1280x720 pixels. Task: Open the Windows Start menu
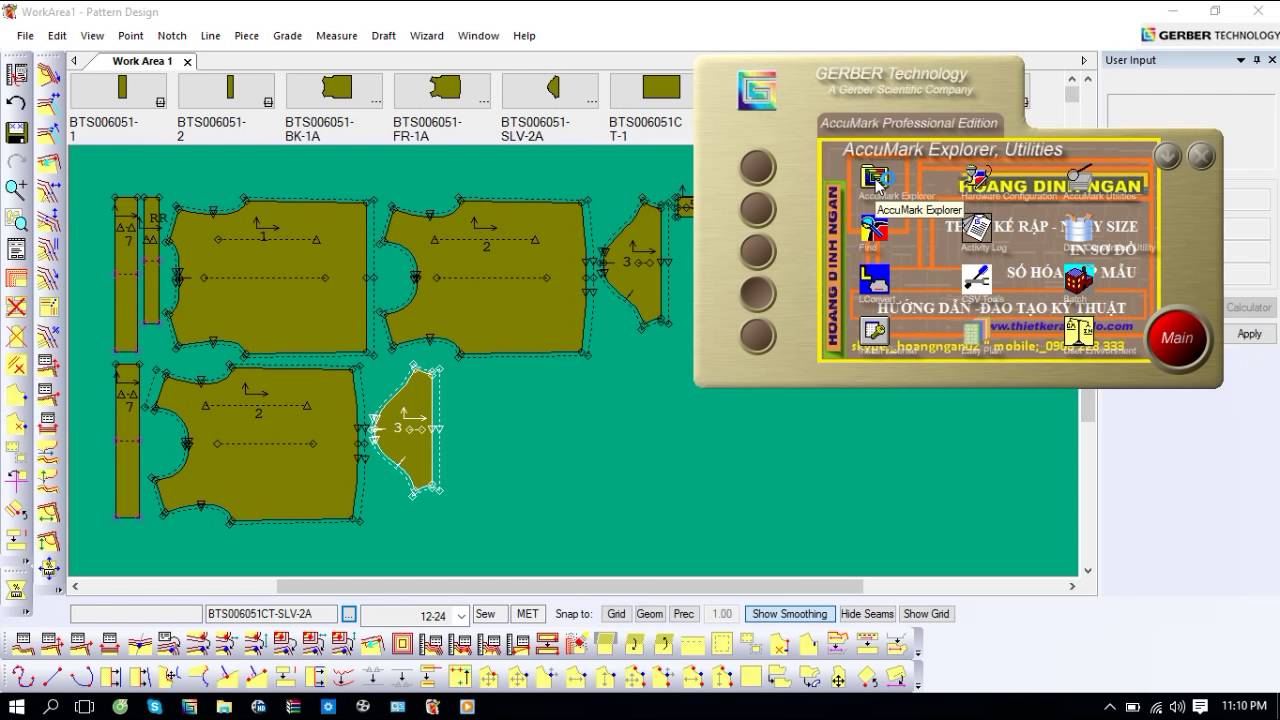click(17, 707)
